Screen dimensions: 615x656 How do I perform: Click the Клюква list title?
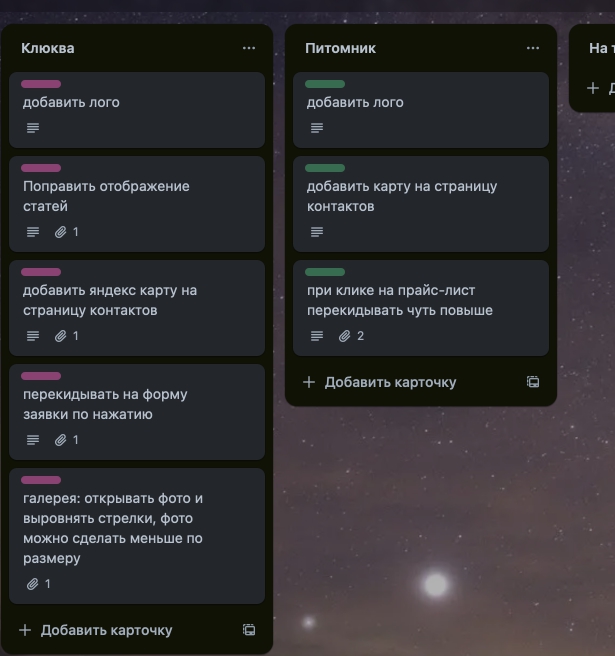[48, 48]
